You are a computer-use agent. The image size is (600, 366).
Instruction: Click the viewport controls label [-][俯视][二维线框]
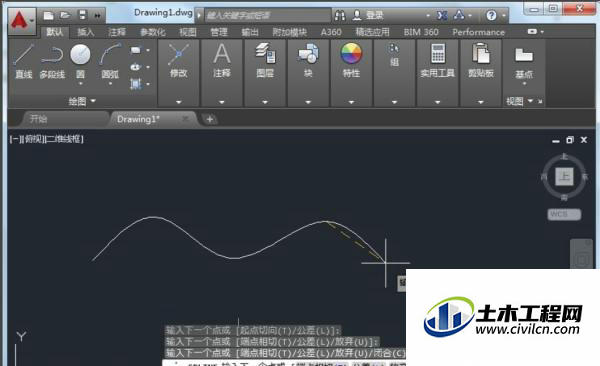pos(46,139)
